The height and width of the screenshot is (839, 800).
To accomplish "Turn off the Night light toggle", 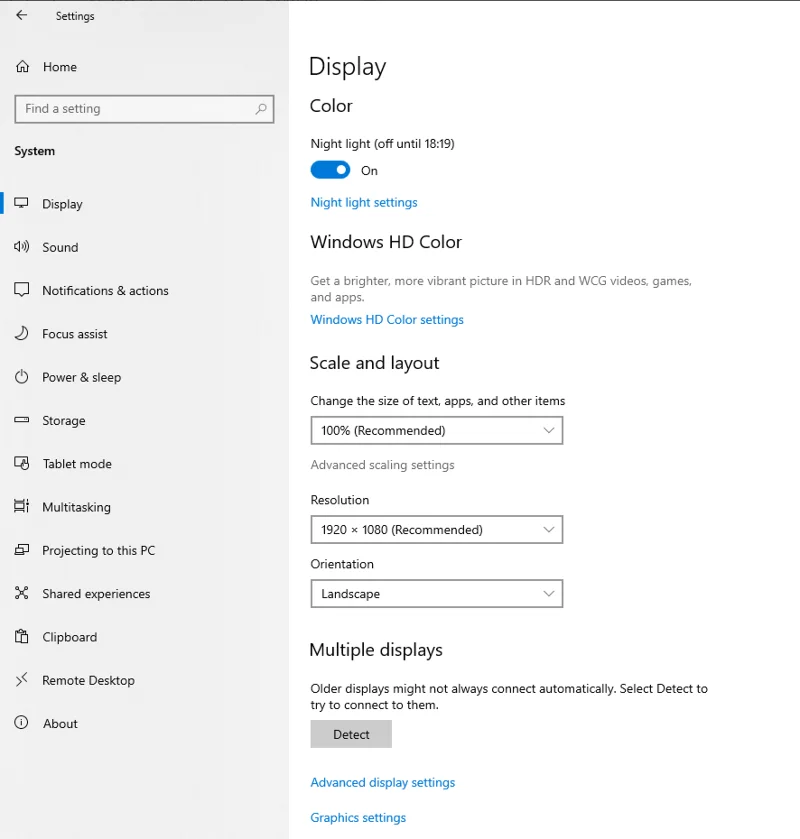I will tap(330, 170).
